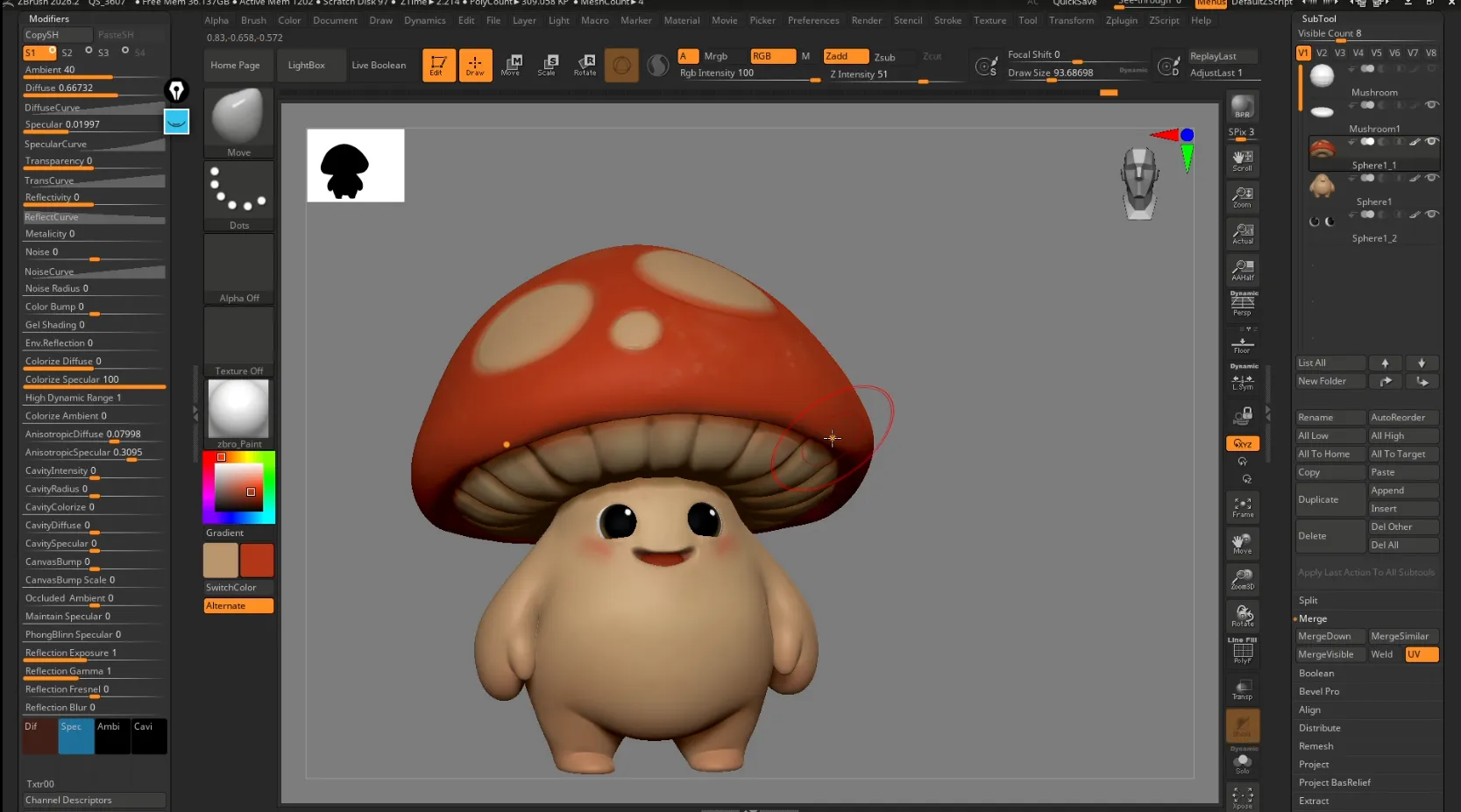Image resolution: width=1461 pixels, height=812 pixels.
Task: Click the silhouette thumbnail preview in viewport
Action: pyautogui.click(x=356, y=166)
